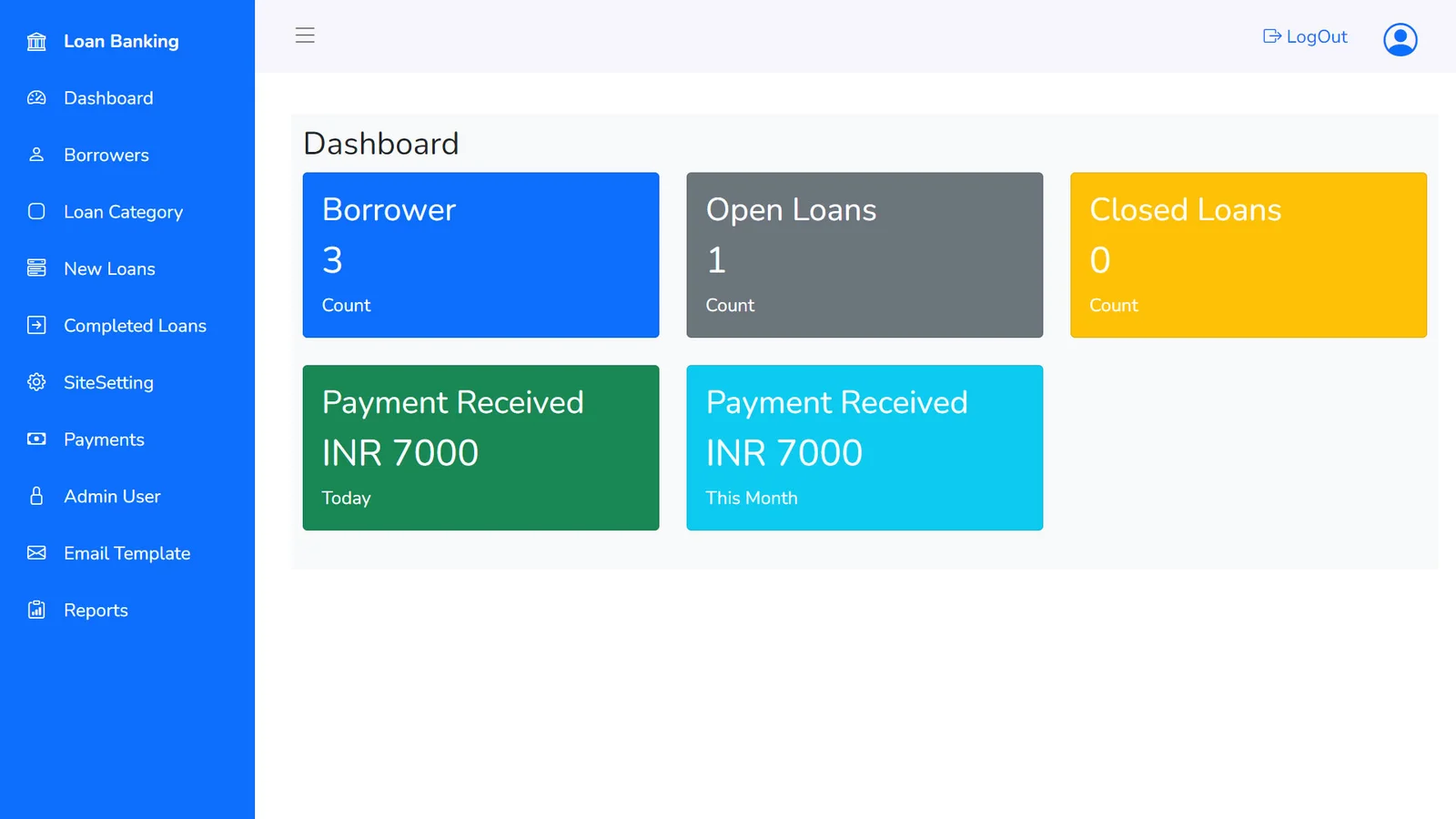This screenshot has height=819, width=1456.
Task: Click the green Payment Received Today card
Action: click(480, 448)
